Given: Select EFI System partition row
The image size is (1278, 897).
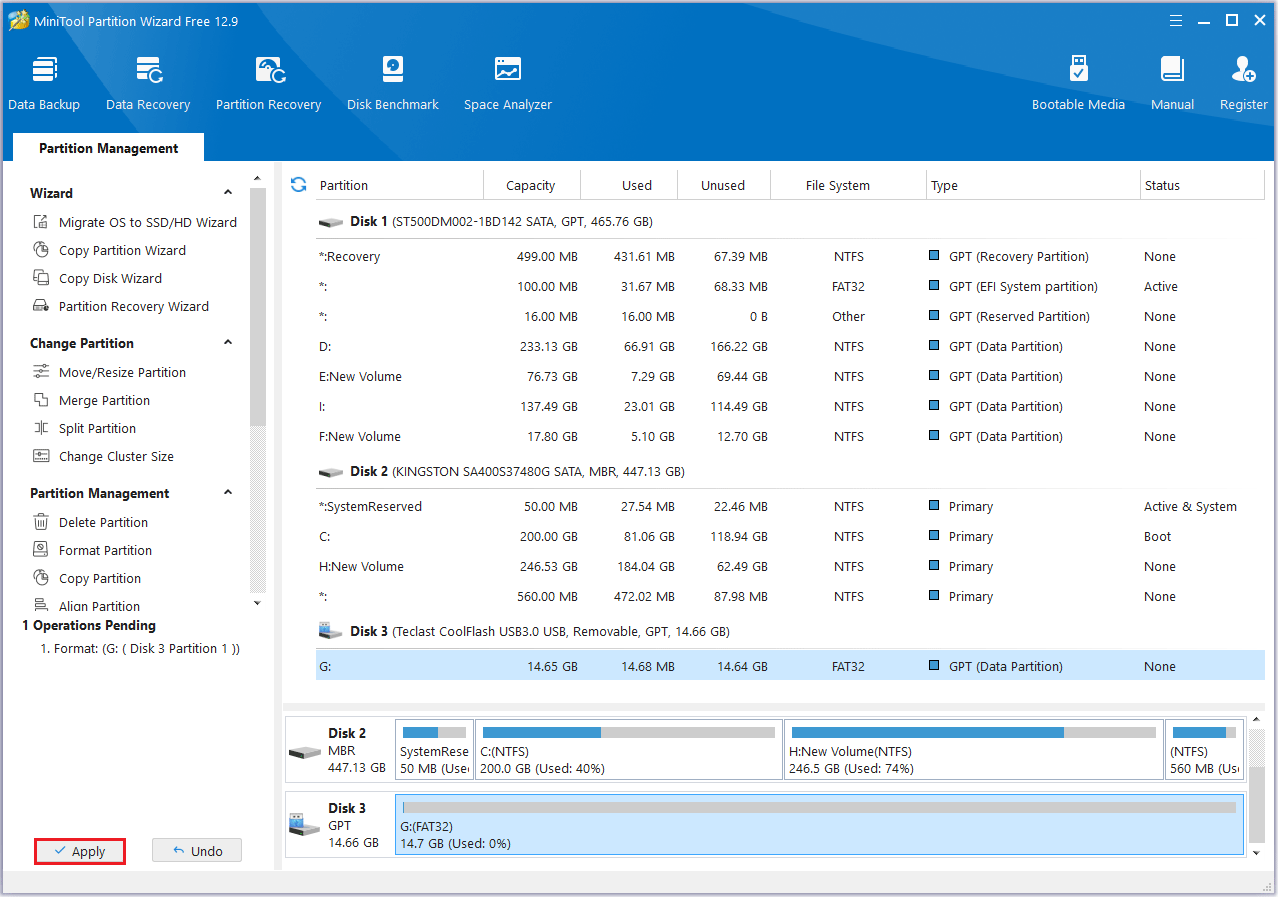Looking at the screenshot, I should (790, 286).
